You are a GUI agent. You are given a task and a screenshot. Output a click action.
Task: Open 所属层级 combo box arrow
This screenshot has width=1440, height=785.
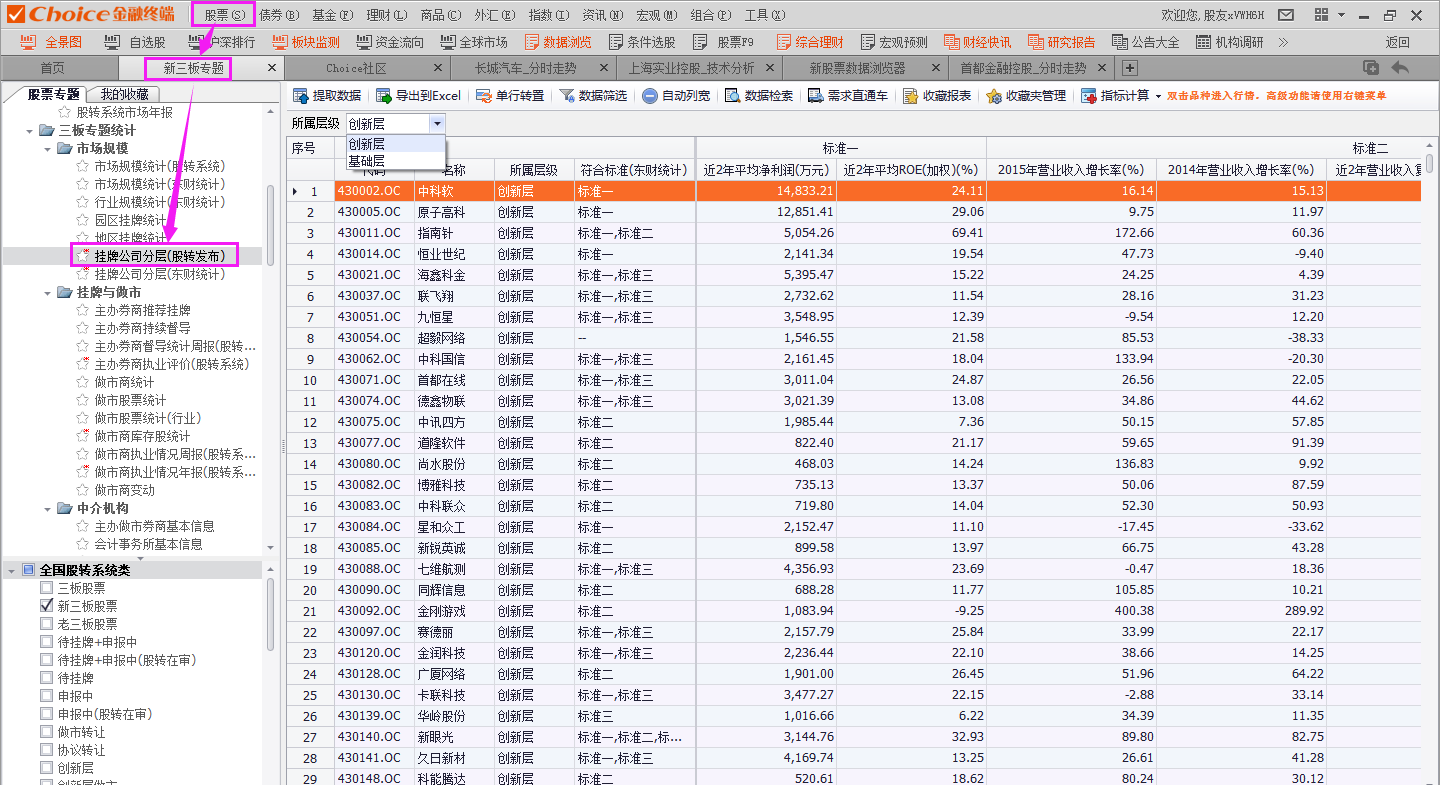tap(437, 123)
